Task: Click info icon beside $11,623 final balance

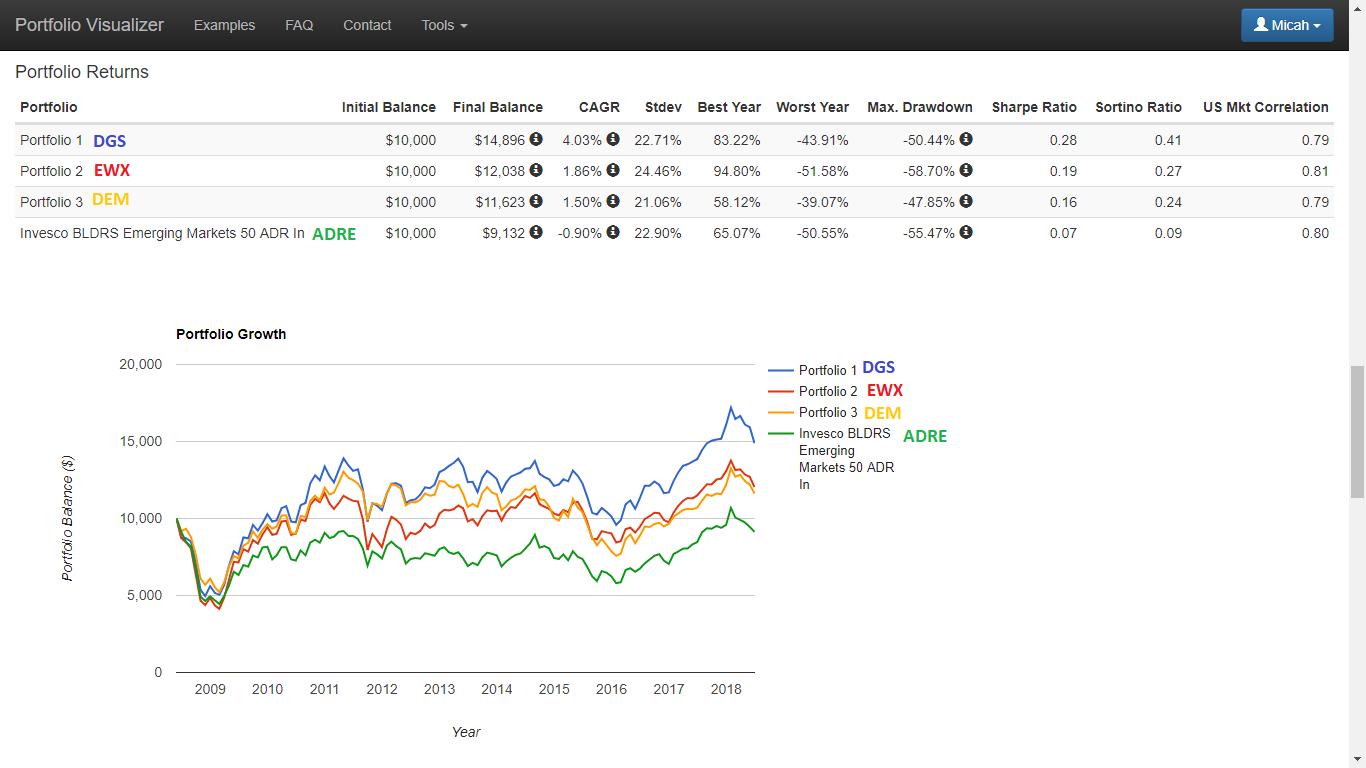Action: pyautogui.click(x=536, y=201)
